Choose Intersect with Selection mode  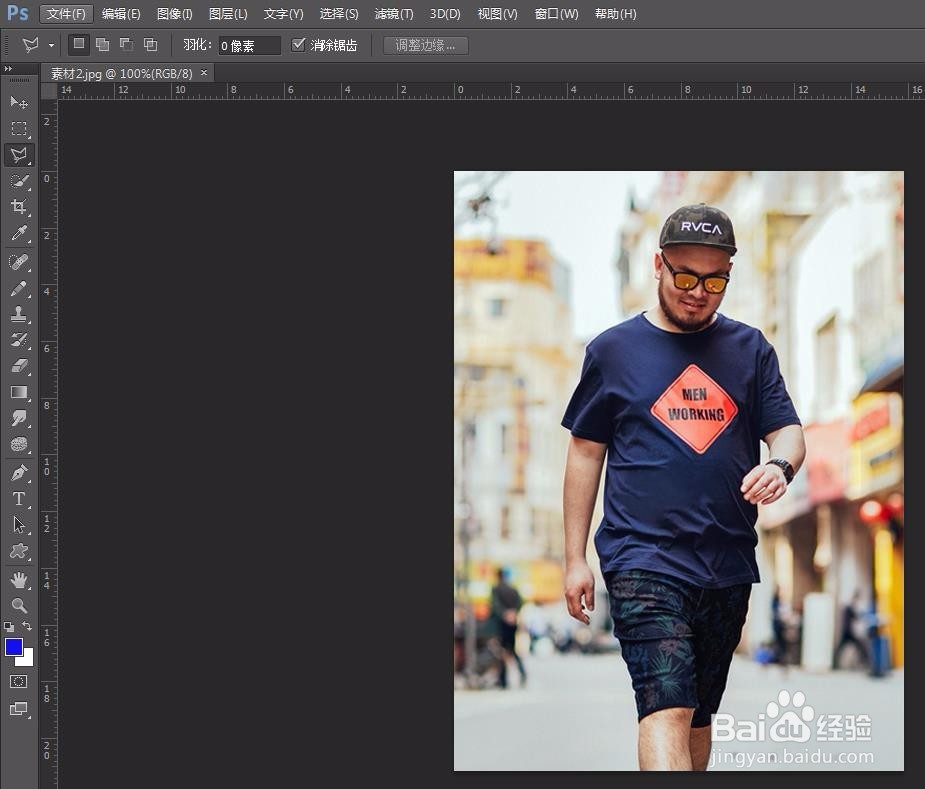click(150, 44)
